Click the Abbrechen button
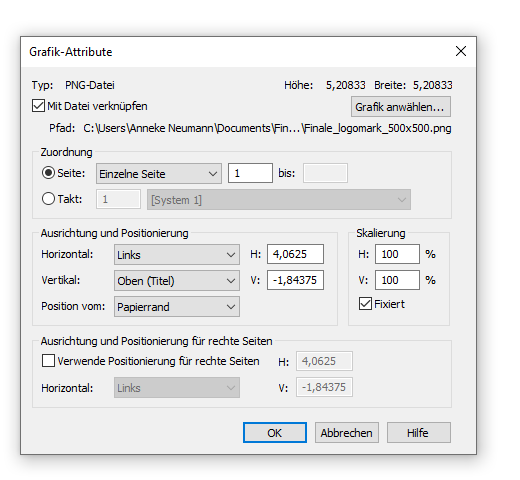This screenshot has height=480, width=520. tap(347, 433)
